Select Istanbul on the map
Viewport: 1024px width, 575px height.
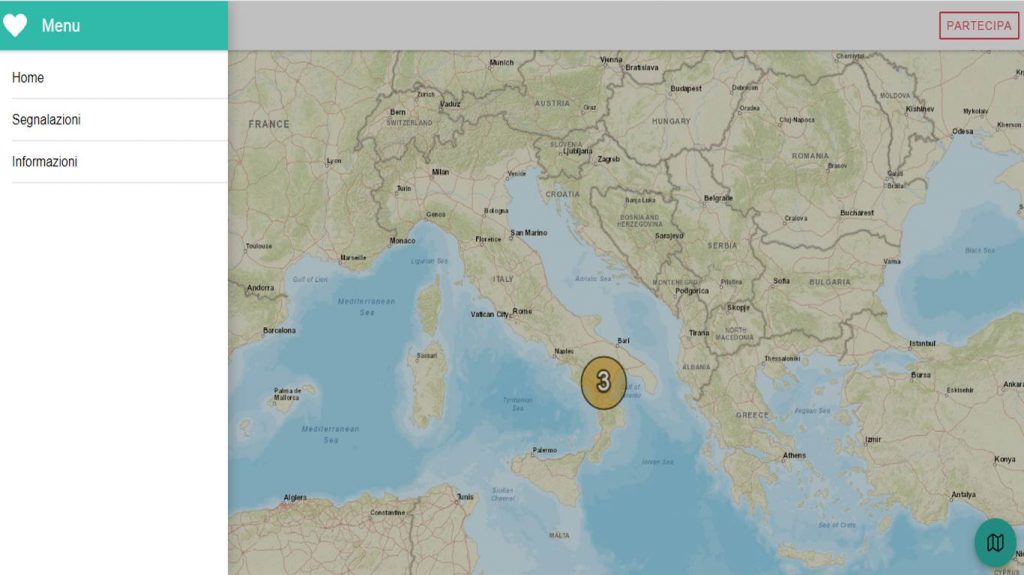(x=921, y=343)
